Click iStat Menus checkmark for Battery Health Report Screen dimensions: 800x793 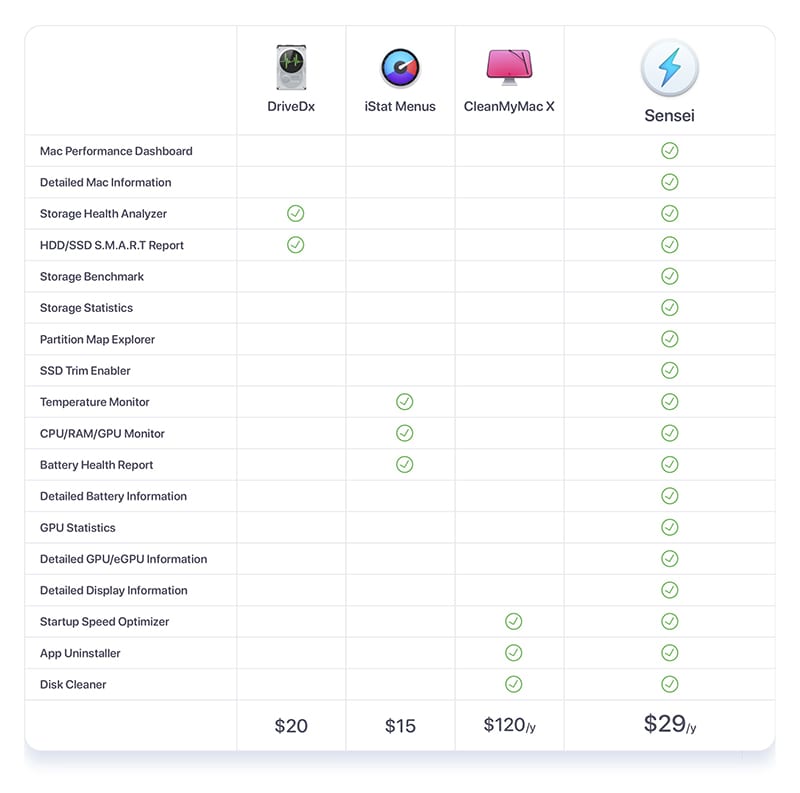405,464
